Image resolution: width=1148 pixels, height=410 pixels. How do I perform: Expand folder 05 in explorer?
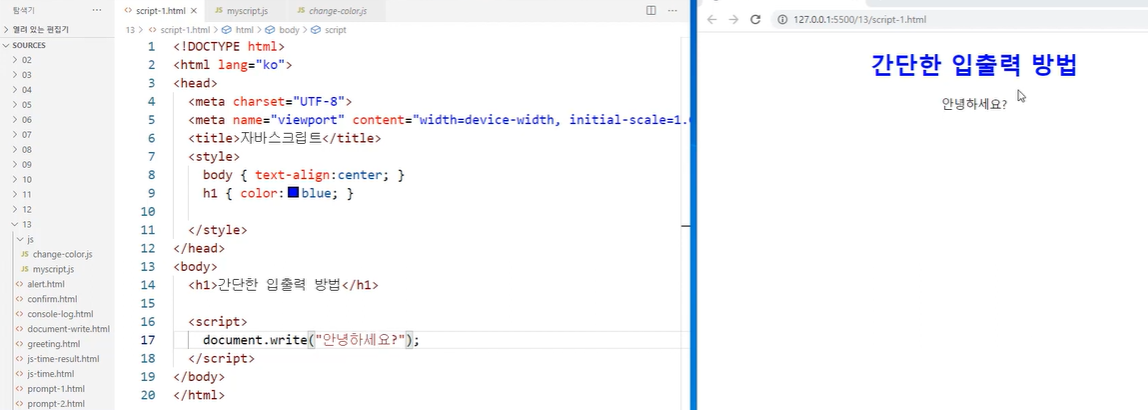pos(57,105)
